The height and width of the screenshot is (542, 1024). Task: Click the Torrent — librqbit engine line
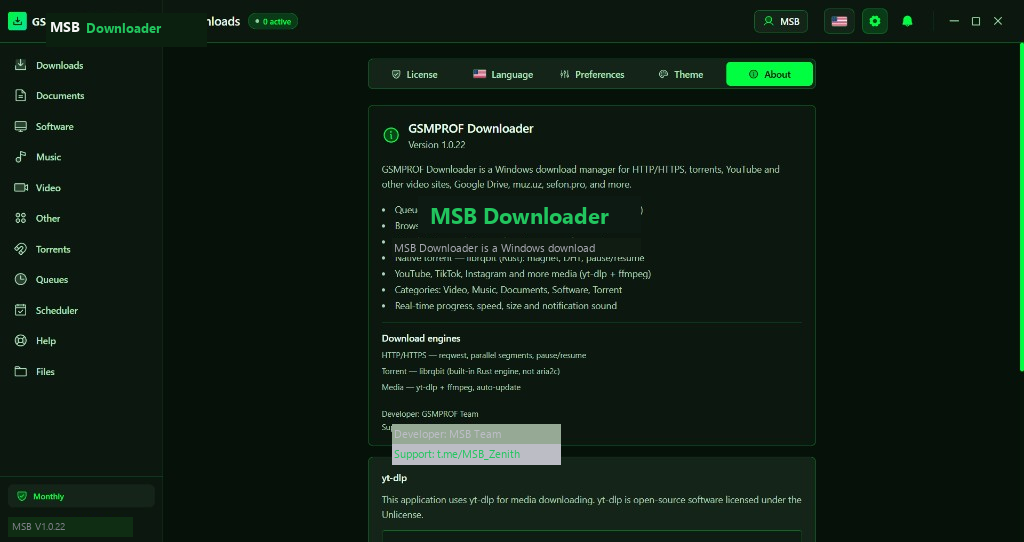point(471,371)
